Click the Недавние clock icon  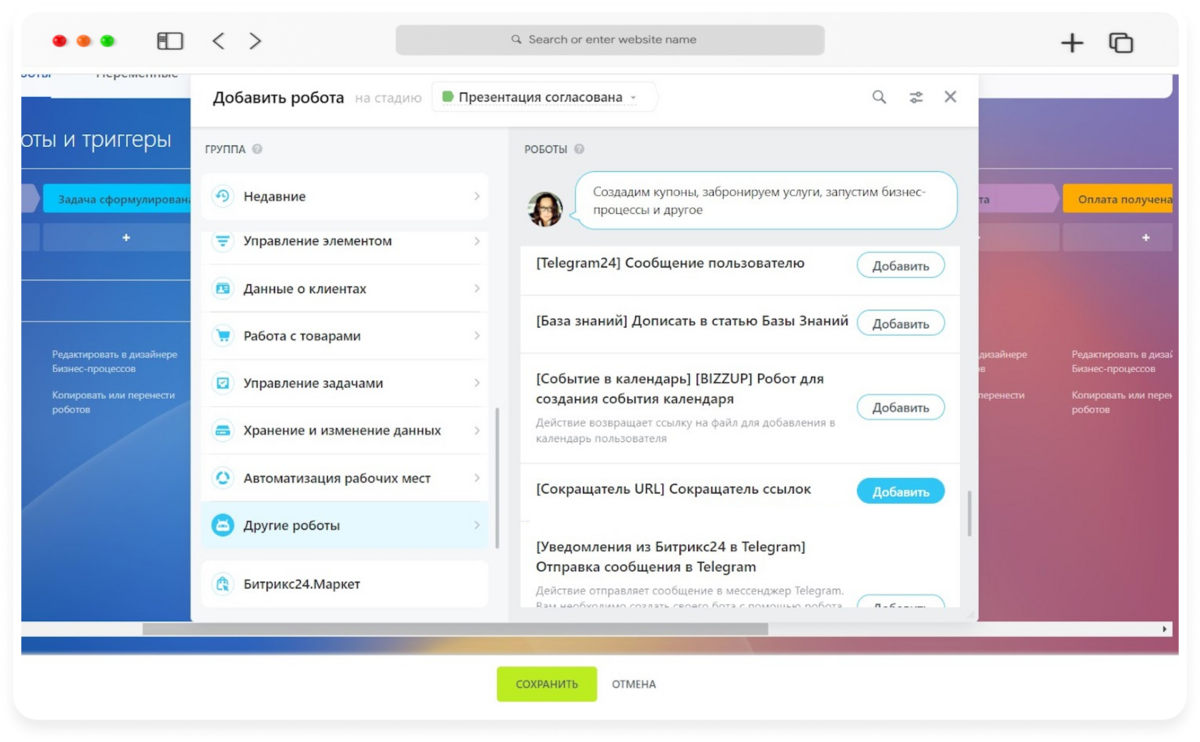point(223,196)
